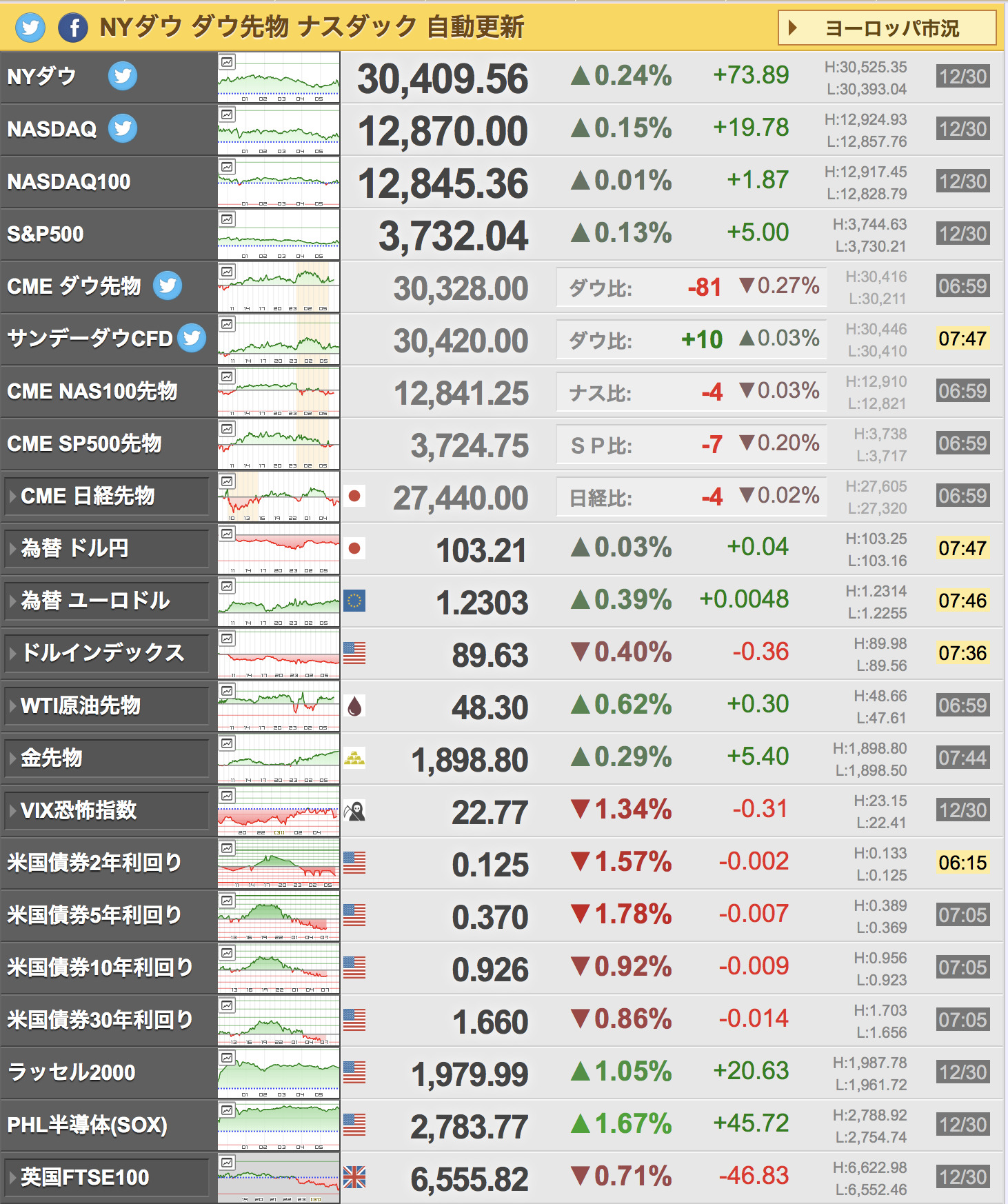Click the 07:47 time on サンデーダウCFD row
Viewport: 1008px width, 1204px height.
point(963,339)
